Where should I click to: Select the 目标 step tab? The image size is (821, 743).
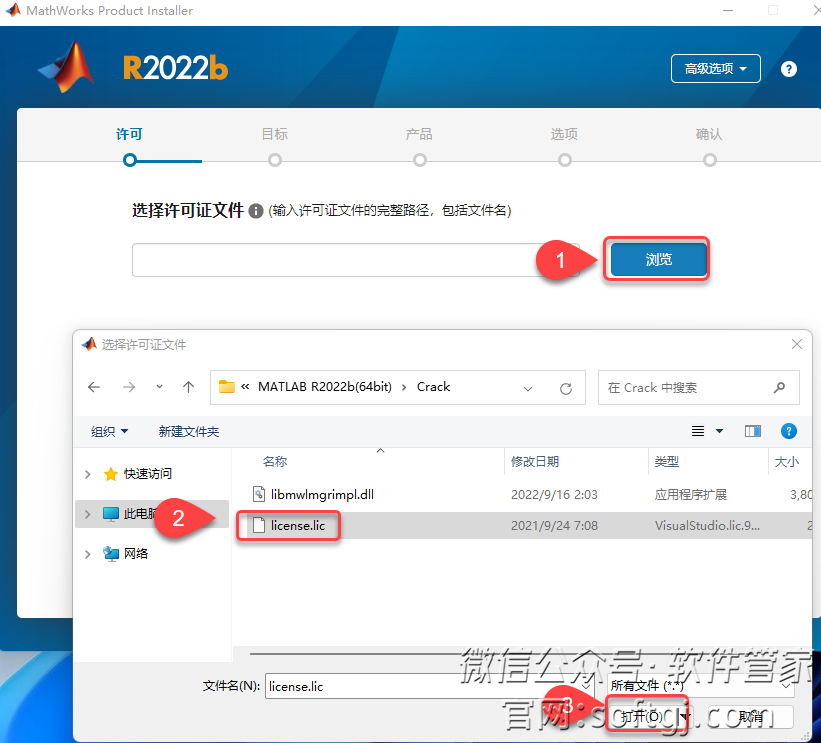point(274,134)
